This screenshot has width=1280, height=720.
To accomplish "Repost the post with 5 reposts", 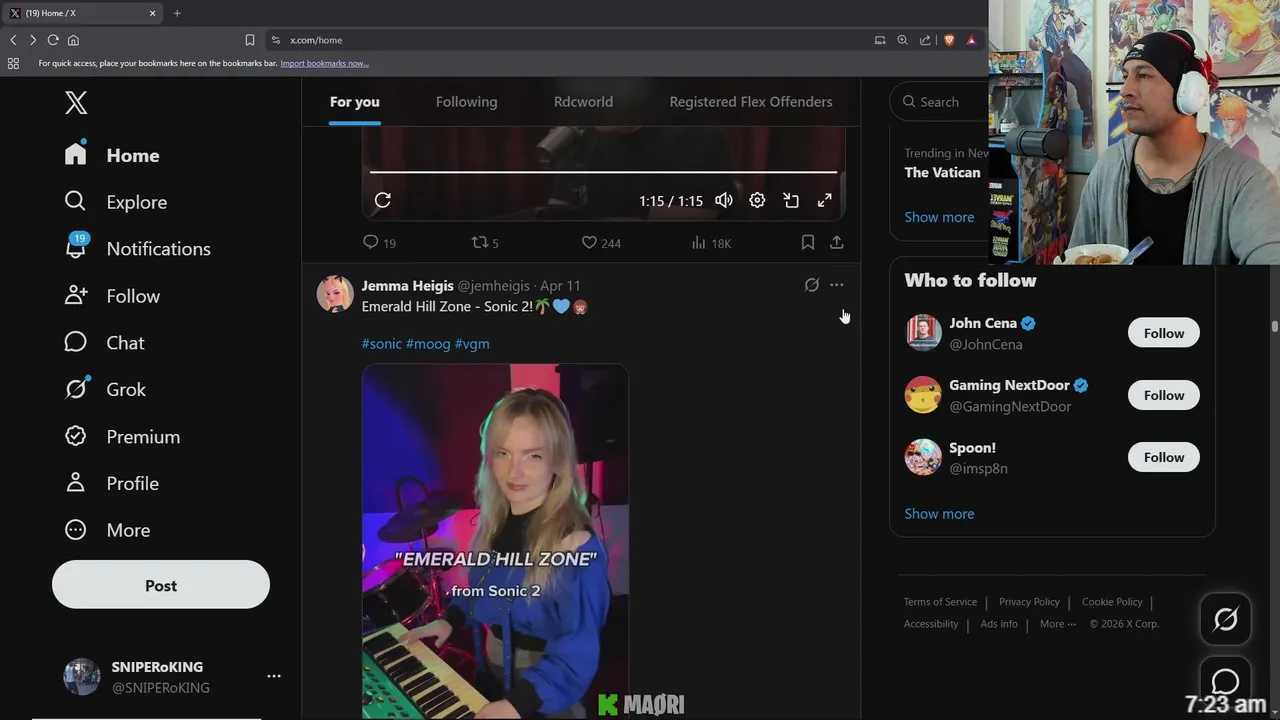I will 485,242.
